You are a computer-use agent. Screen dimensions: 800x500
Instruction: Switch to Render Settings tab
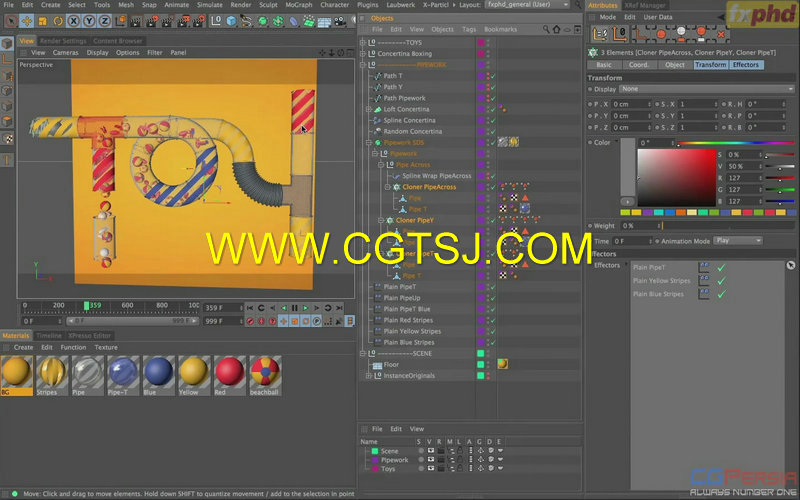click(x=63, y=41)
